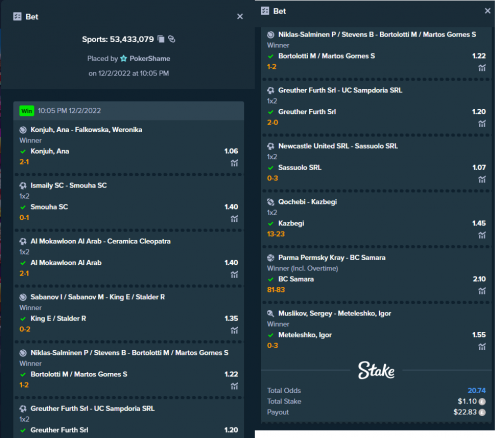500x438 pixels.
Task: Click the odds value 2.10
Action: tap(479, 279)
